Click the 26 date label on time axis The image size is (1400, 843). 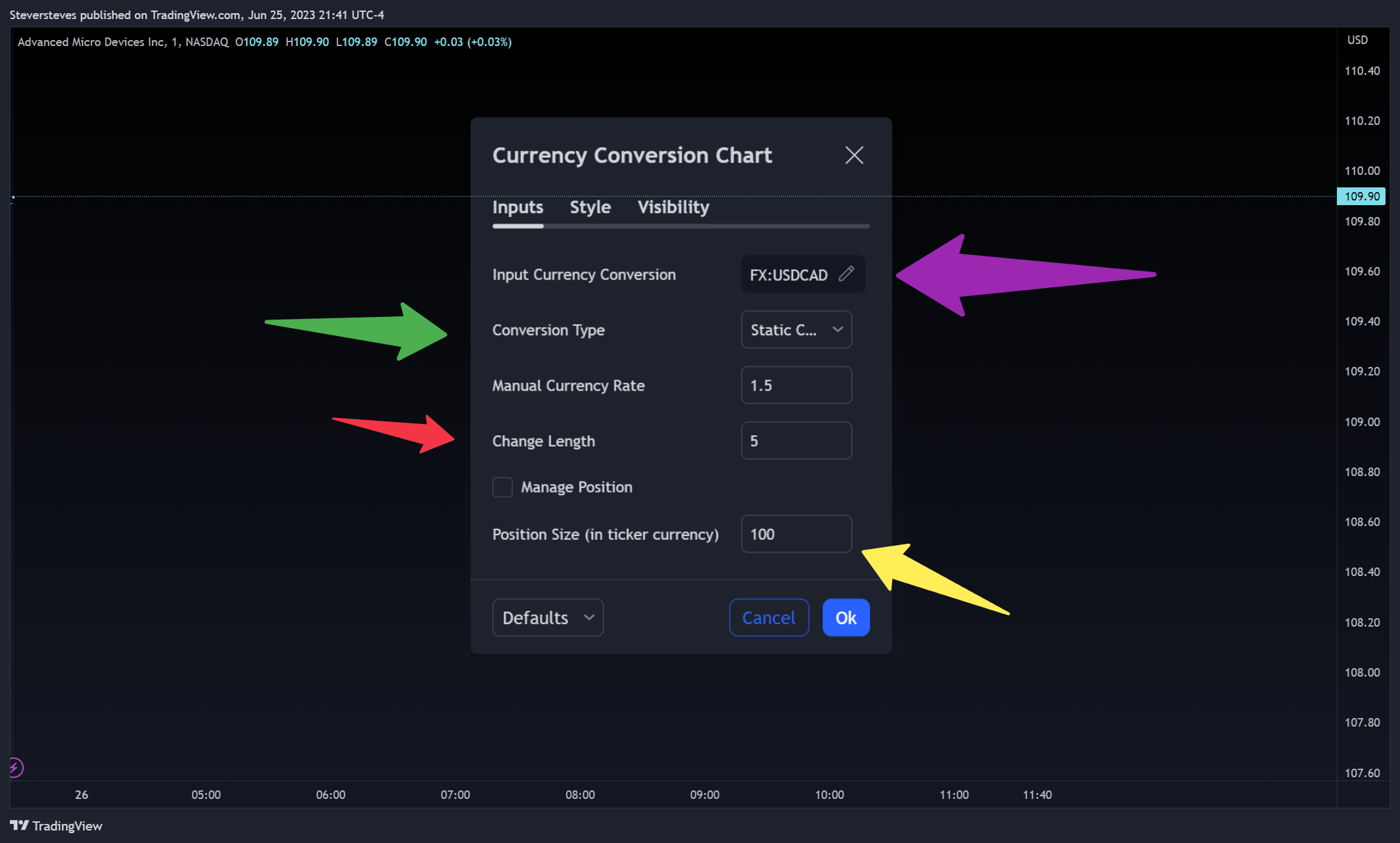coord(82,794)
